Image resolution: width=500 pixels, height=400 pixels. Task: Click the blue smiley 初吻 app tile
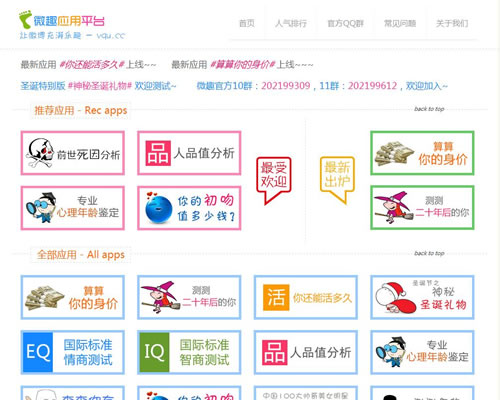click(x=189, y=208)
